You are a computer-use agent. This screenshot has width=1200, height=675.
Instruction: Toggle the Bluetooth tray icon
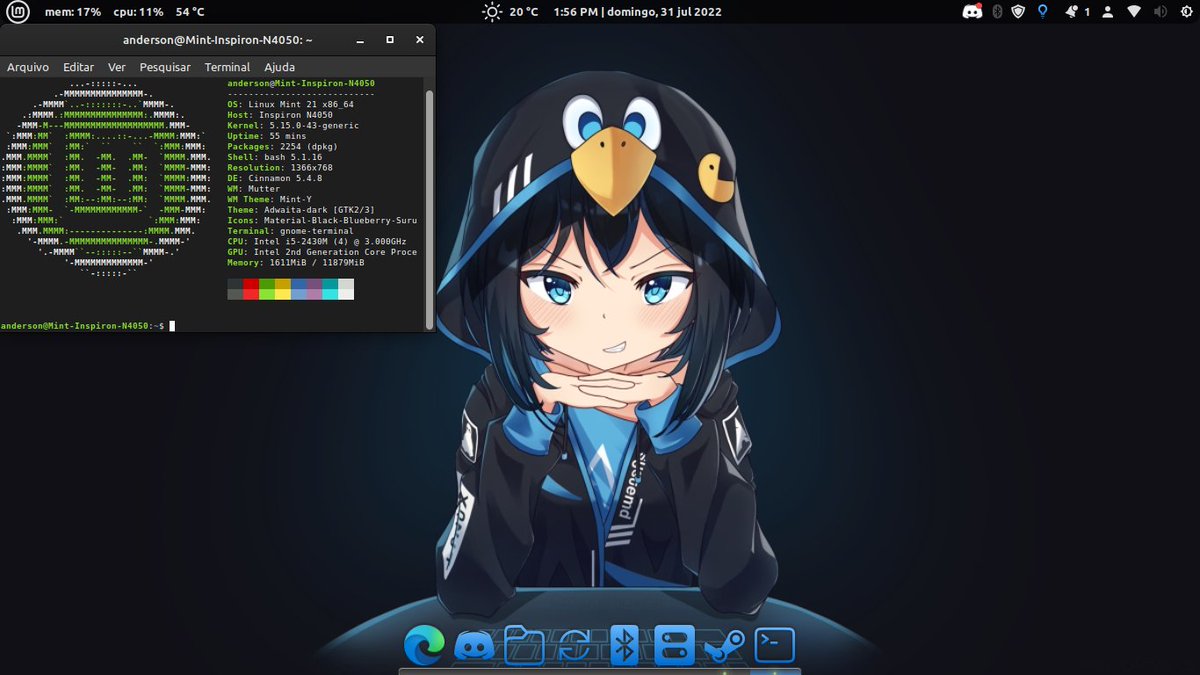(x=997, y=12)
